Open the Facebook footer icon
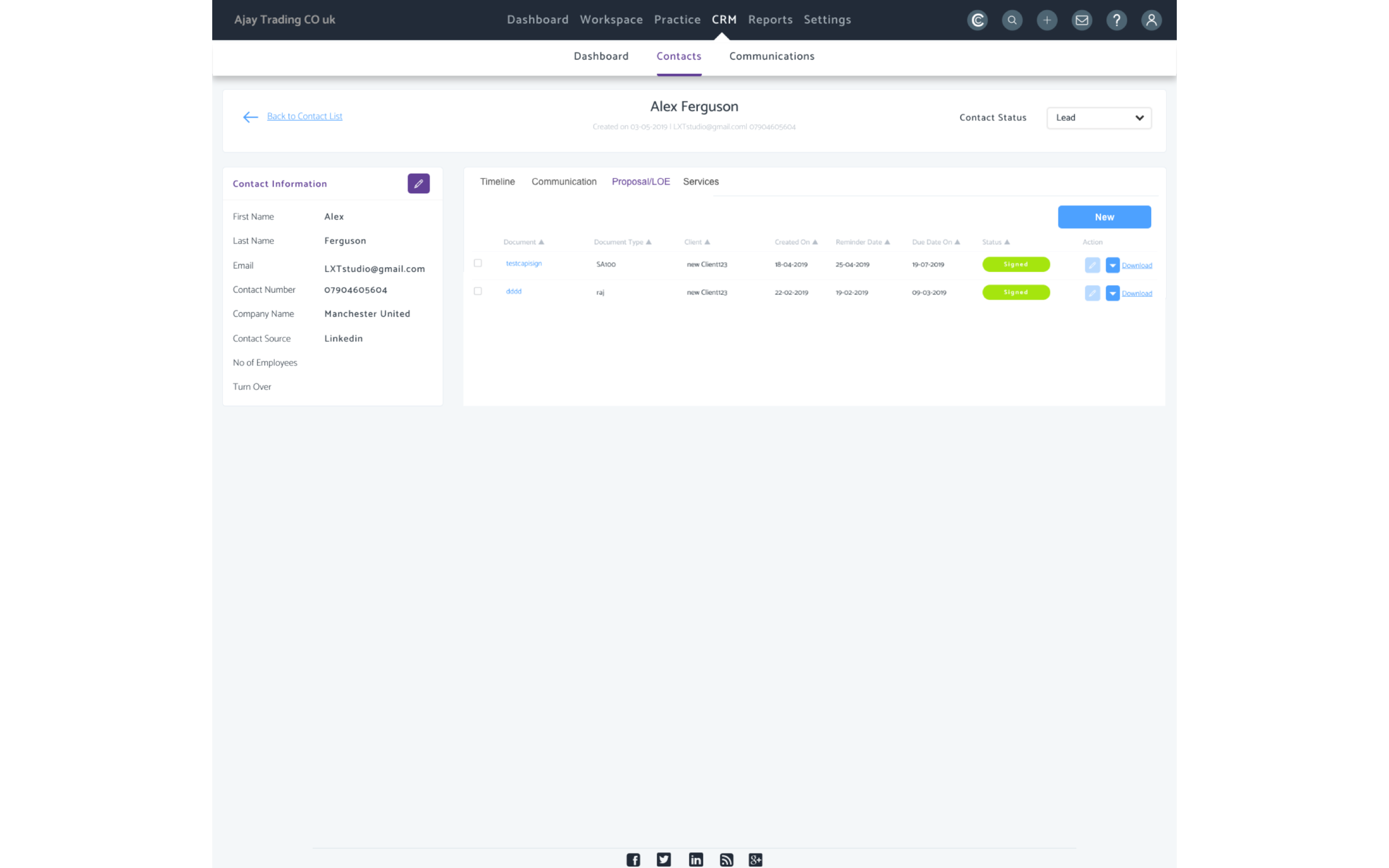 [633, 859]
